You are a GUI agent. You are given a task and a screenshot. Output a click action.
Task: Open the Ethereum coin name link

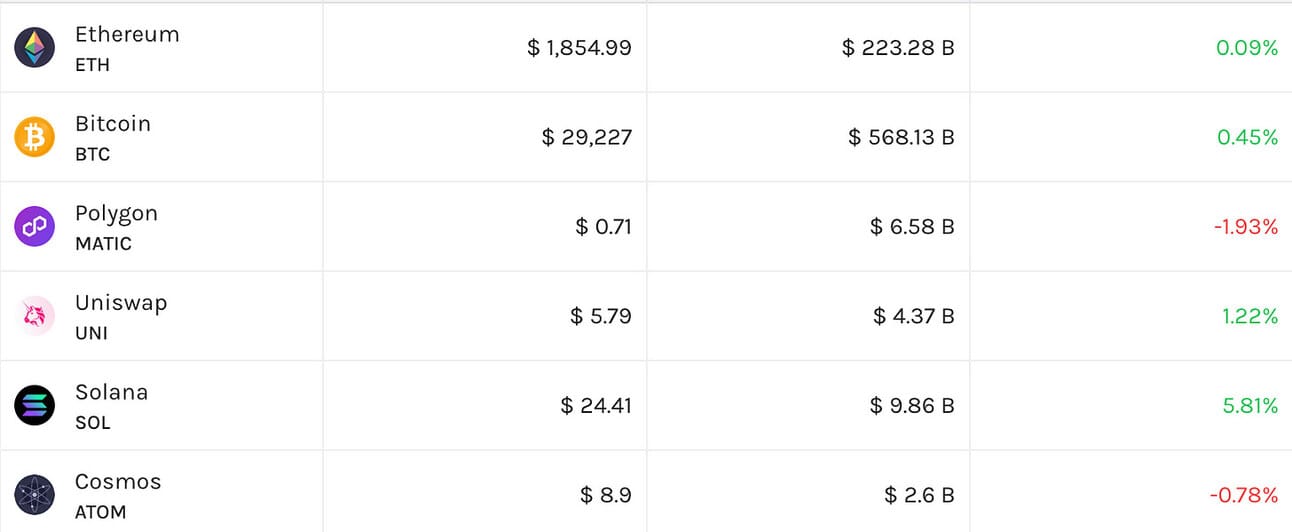tap(127, 34)
